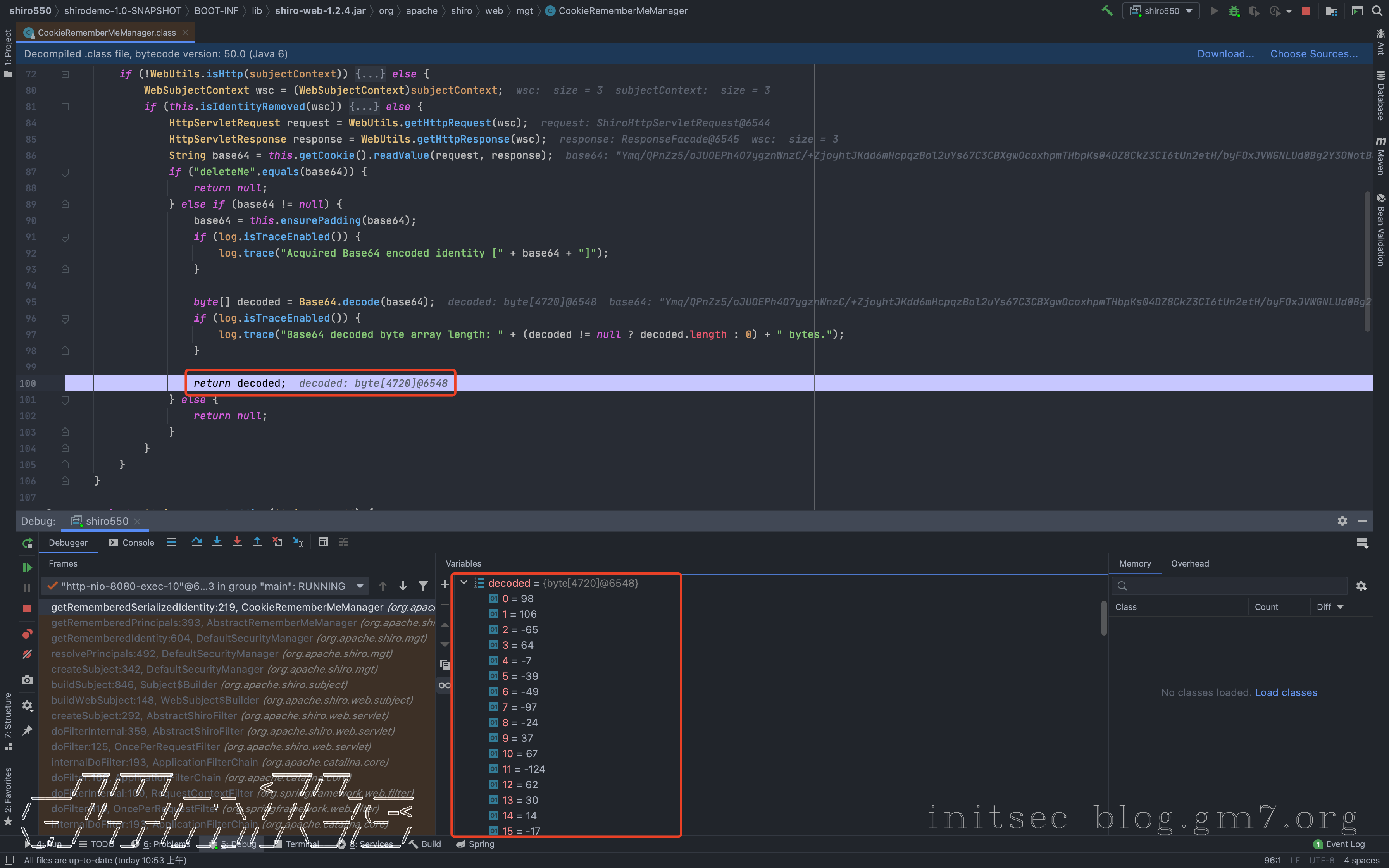Click the camera thread dump icon
This screenshot has height=868, width=1389.
27,680
